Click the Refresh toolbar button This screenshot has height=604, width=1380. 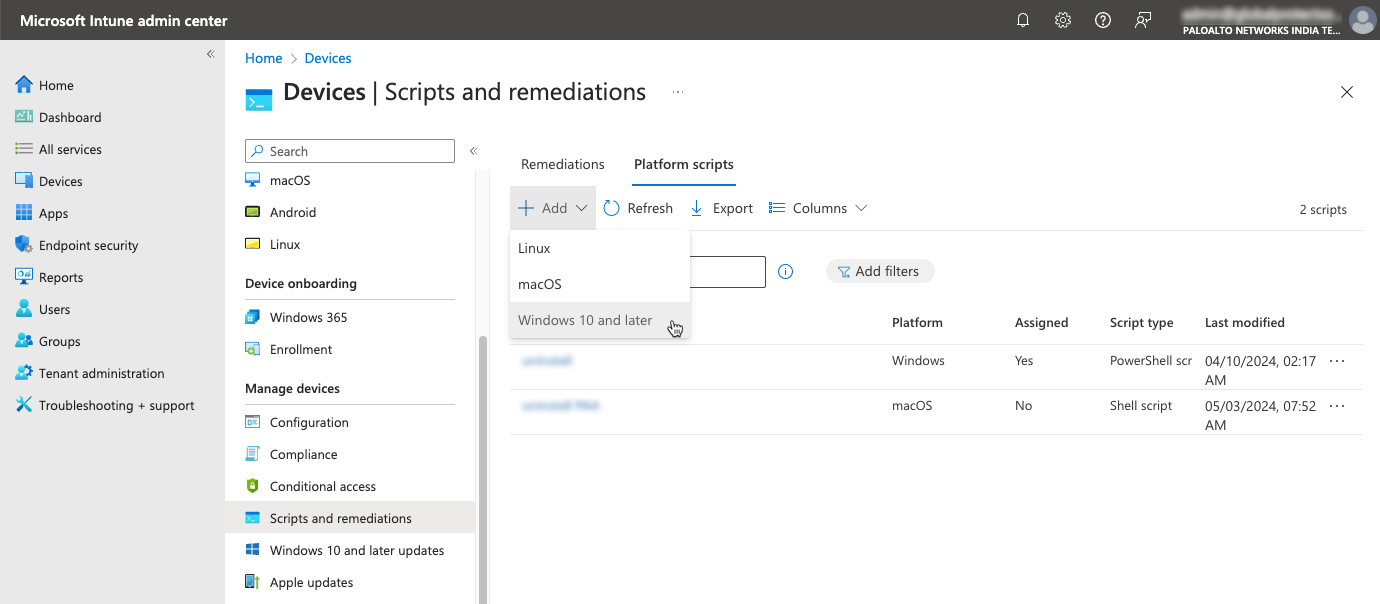tap(638, 208)
